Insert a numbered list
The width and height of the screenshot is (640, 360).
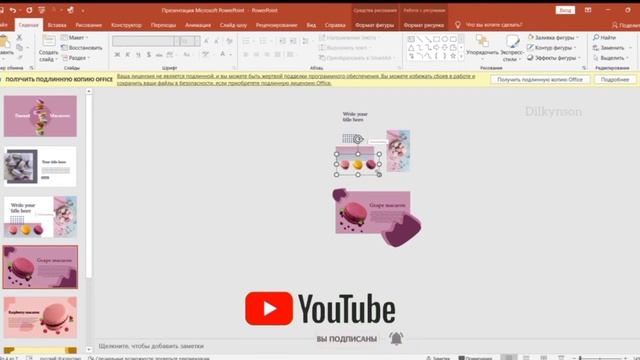pos(263,41)
